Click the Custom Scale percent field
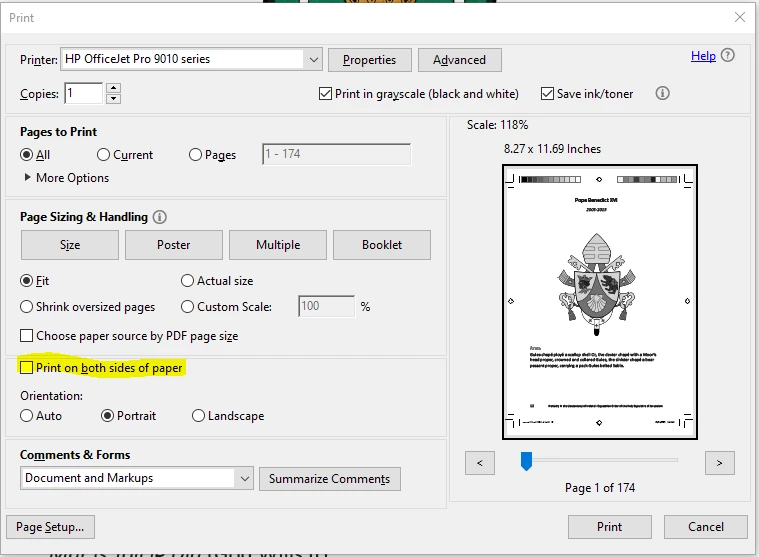 [x=326, y=306]
